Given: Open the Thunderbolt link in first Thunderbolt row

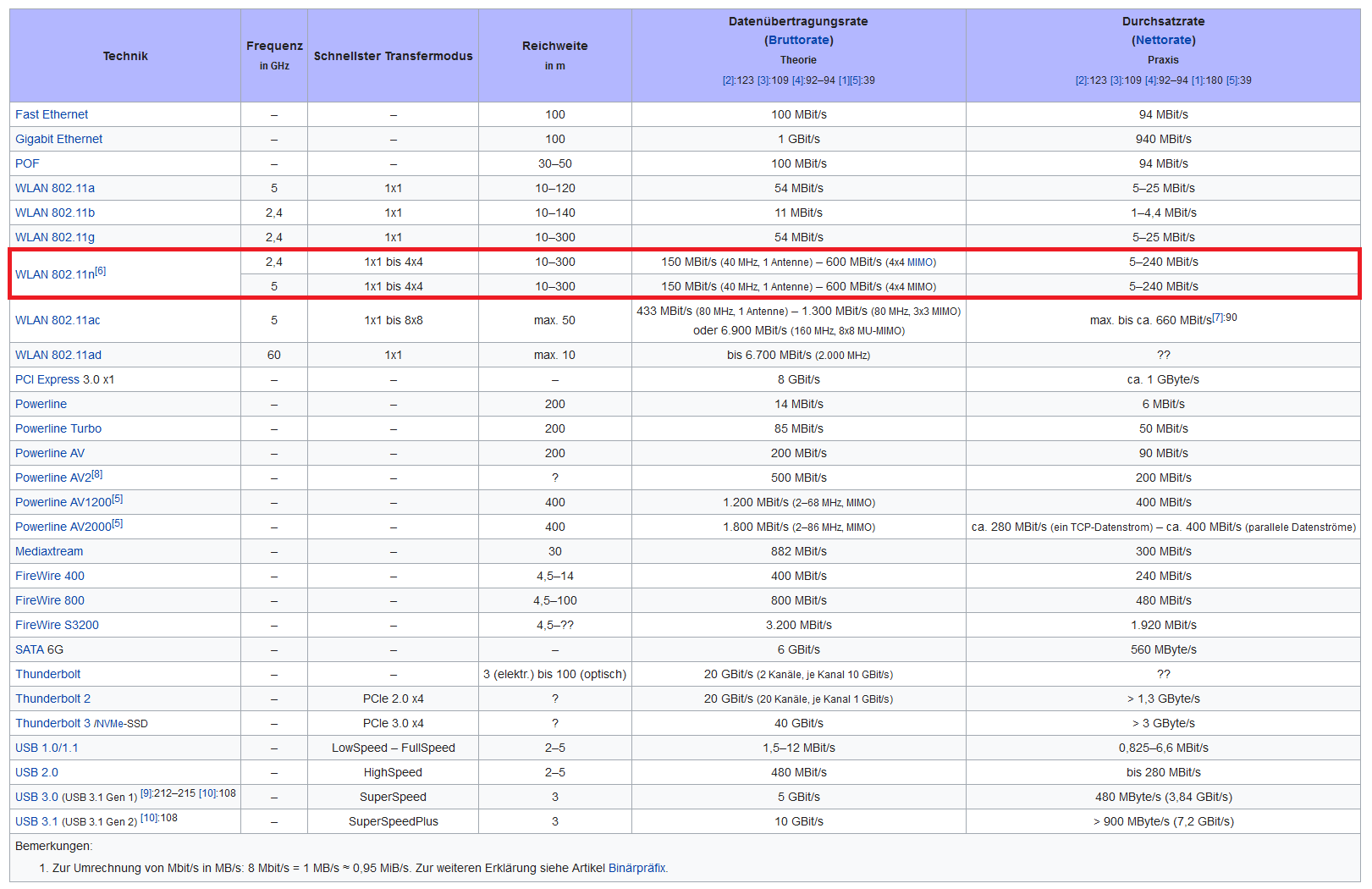Looking at the screenshot, I should tap(48, 674).
